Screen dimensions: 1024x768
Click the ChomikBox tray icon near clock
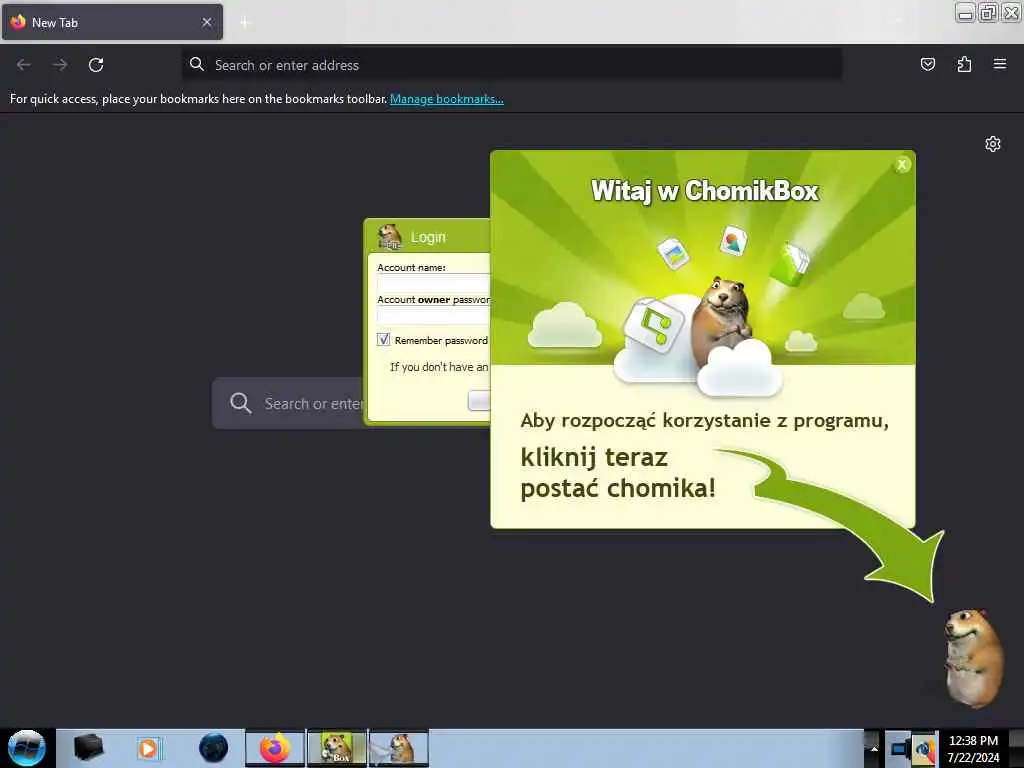pos(924,749)
